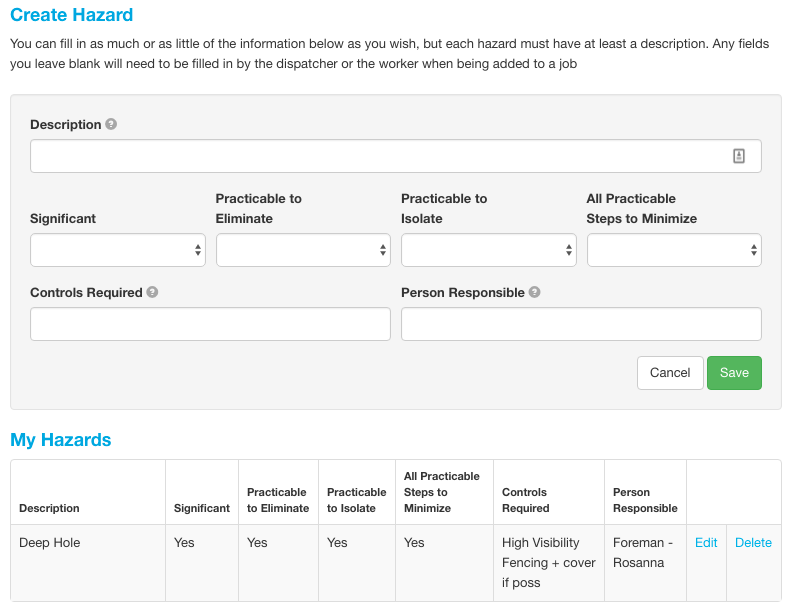Image resolution: width=793 pixels, height=610 pixels.
Task: Click the Description column header in My Hazards
Action: click(x=49, y=508)
